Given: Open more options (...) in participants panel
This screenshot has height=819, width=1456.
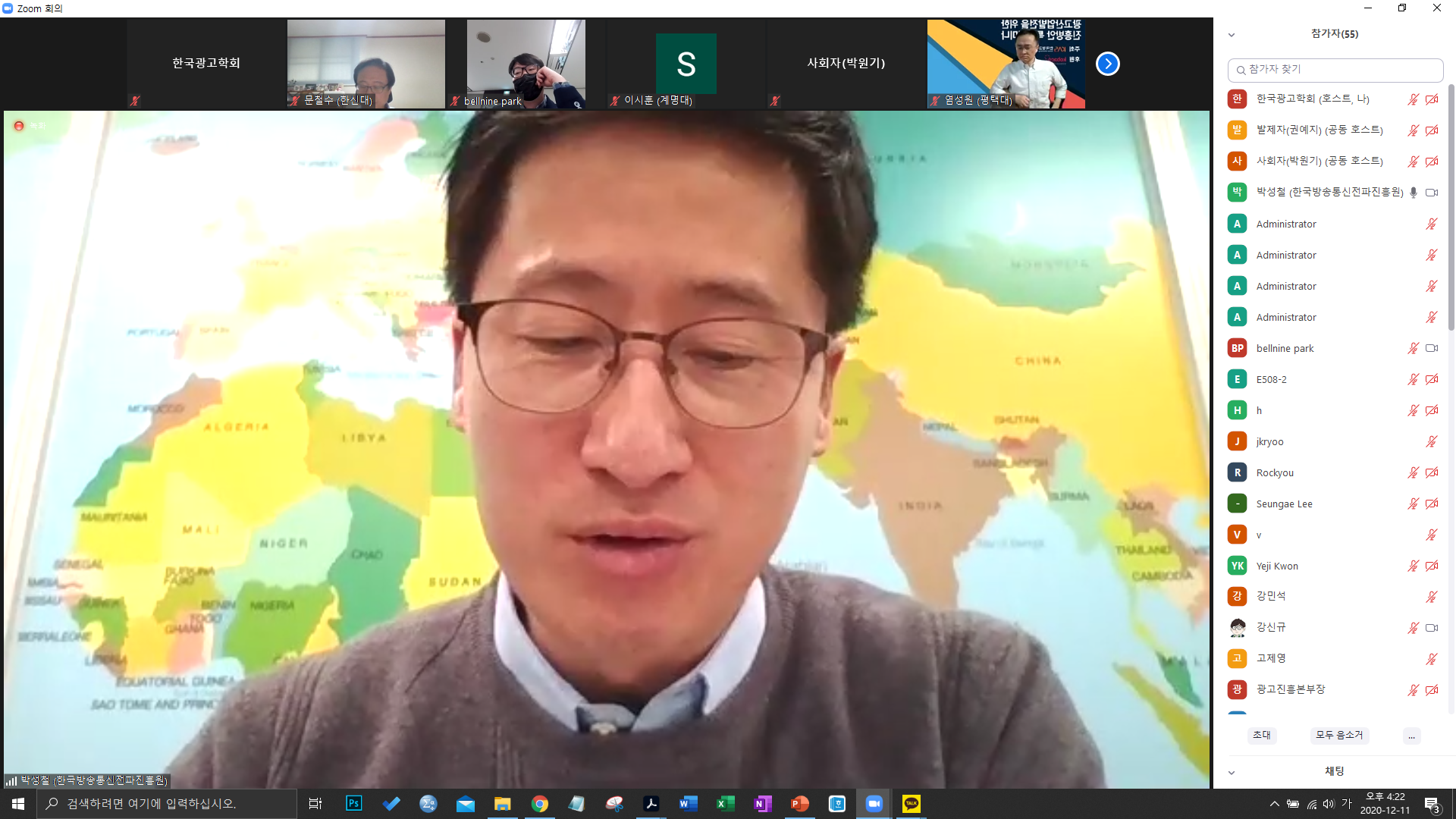Looking at the screenshot, I should pos(1411,736).
